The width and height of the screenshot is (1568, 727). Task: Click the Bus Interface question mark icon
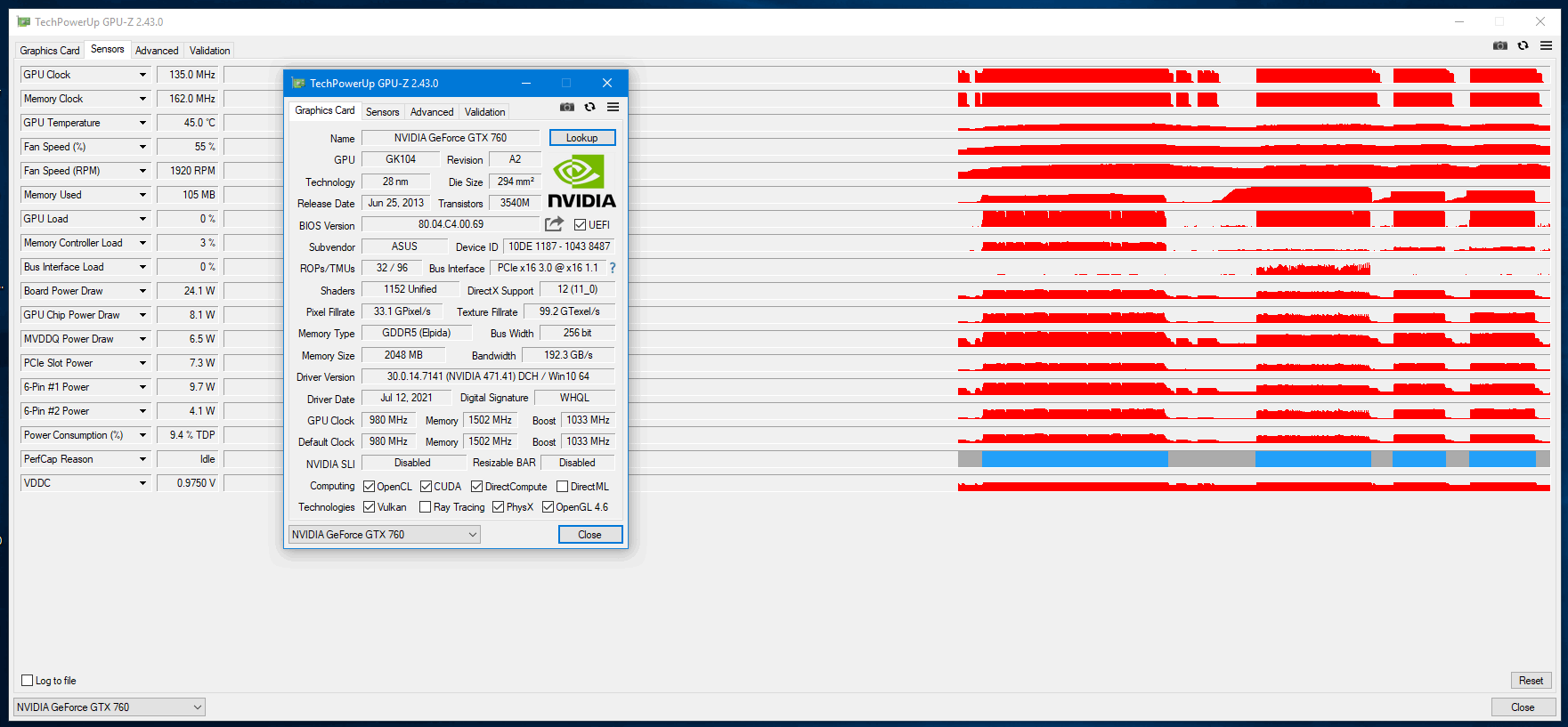click(613, 268)
